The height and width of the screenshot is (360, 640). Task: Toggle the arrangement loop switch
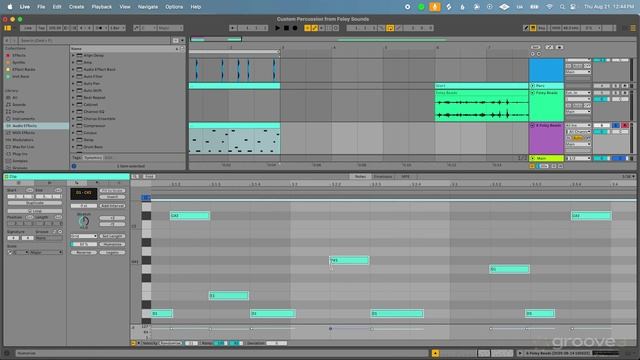[390, 28]
